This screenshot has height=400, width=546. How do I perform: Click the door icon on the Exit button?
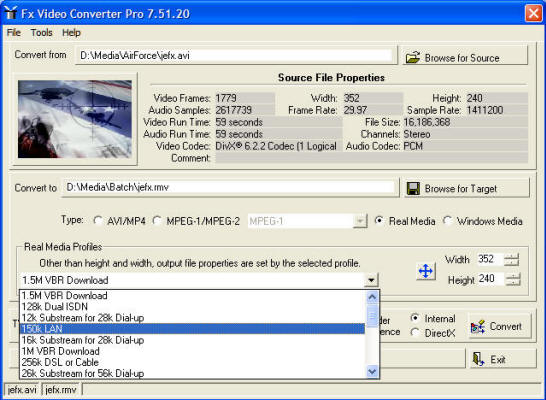click(478, 359)
